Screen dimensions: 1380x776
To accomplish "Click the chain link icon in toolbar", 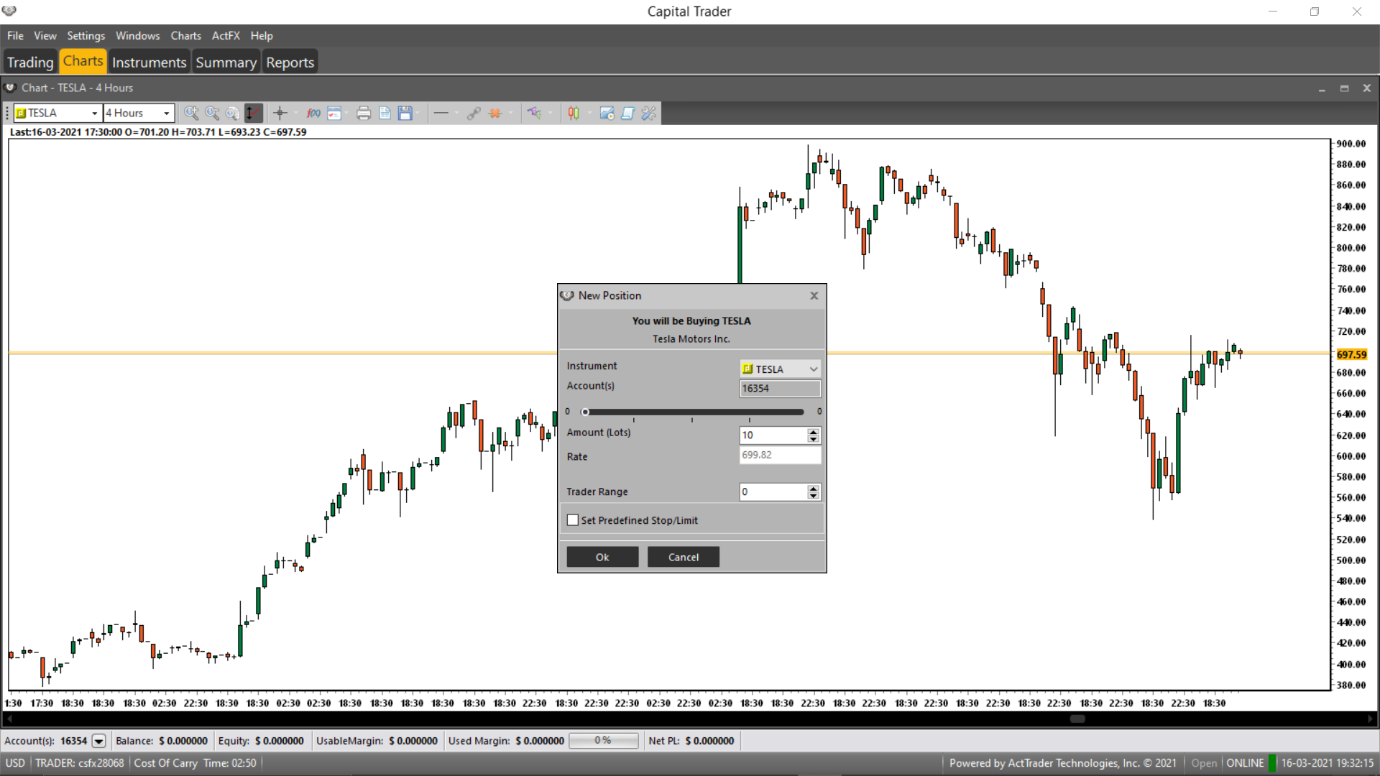I will [474, 113].
